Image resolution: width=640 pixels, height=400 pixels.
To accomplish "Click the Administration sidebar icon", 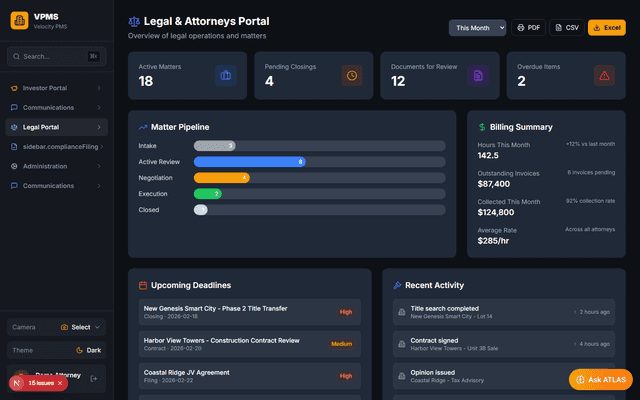I will point(14,166).
